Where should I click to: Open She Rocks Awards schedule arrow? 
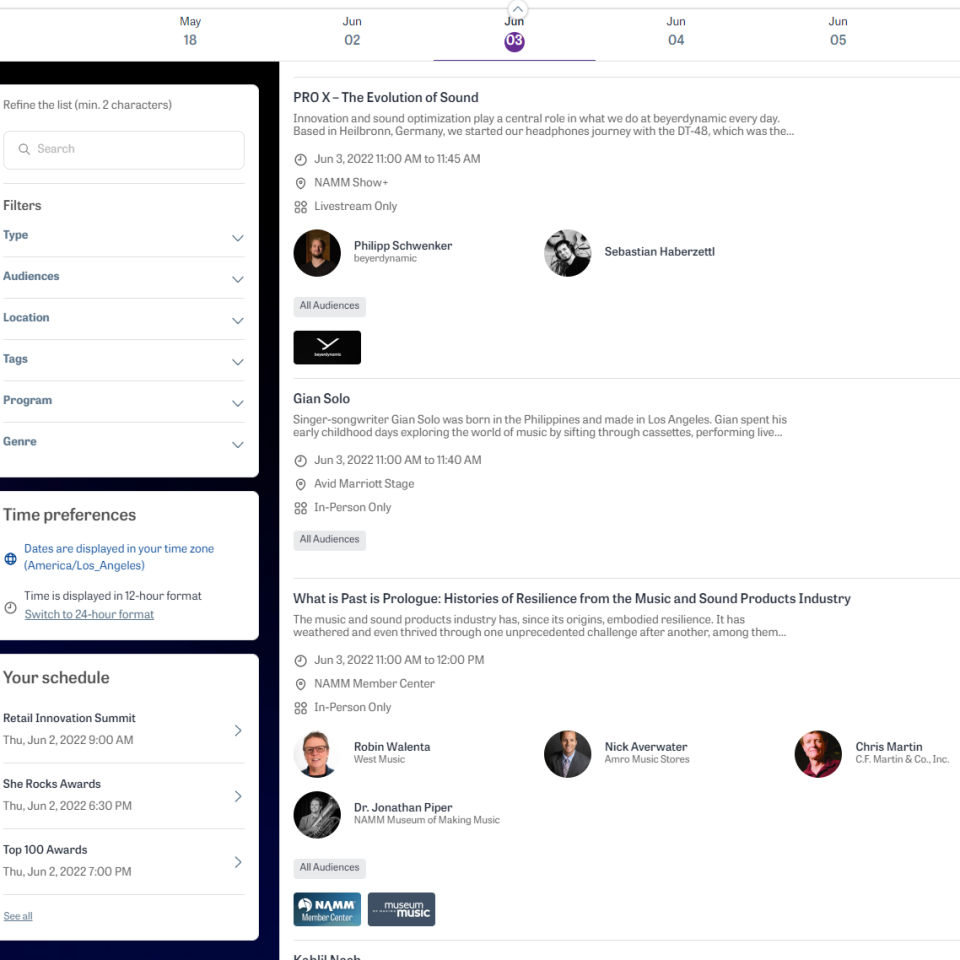point(238,796)
